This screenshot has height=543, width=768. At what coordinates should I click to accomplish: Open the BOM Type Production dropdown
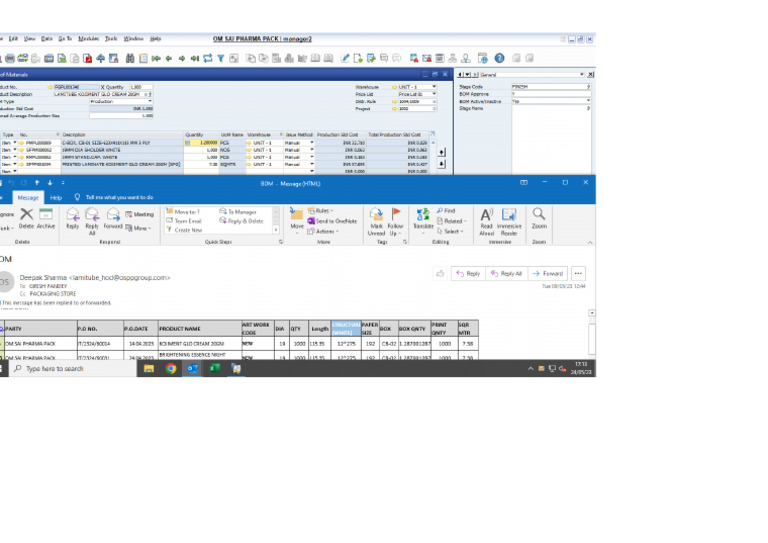150,101
